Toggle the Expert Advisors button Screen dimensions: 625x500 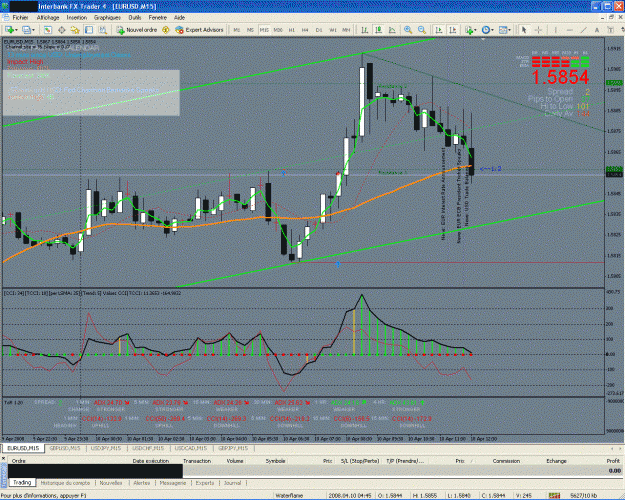199,30
